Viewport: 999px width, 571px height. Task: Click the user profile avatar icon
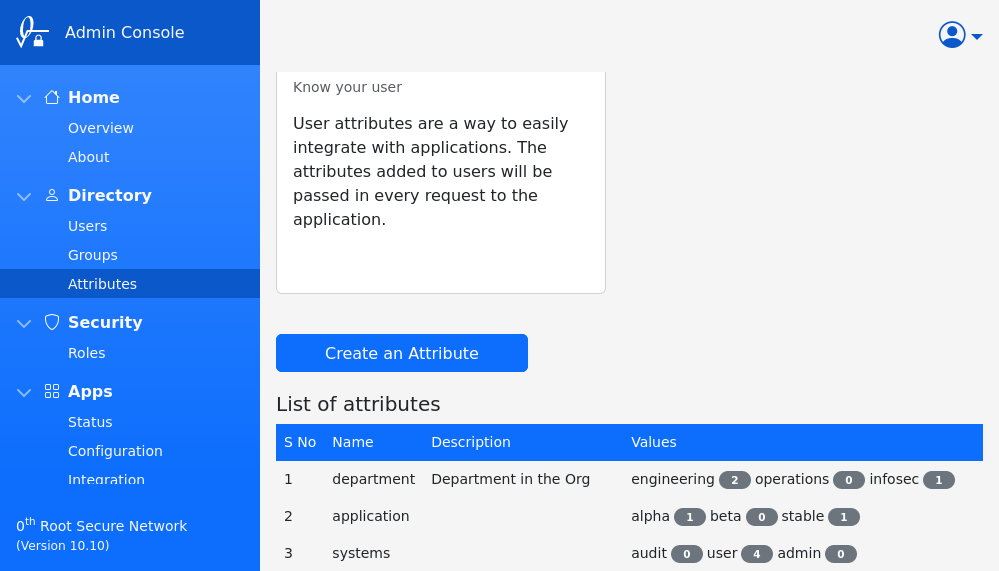[x=952, y=35]
